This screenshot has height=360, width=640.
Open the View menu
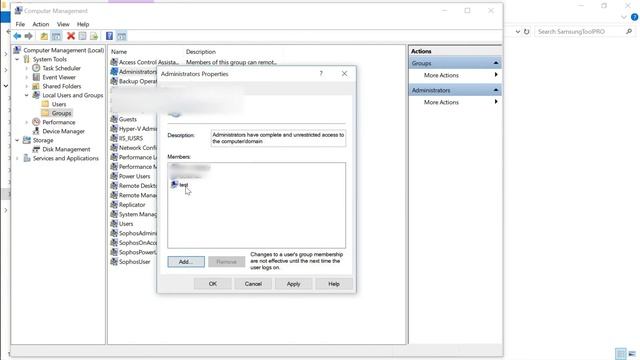click(63, 24)
